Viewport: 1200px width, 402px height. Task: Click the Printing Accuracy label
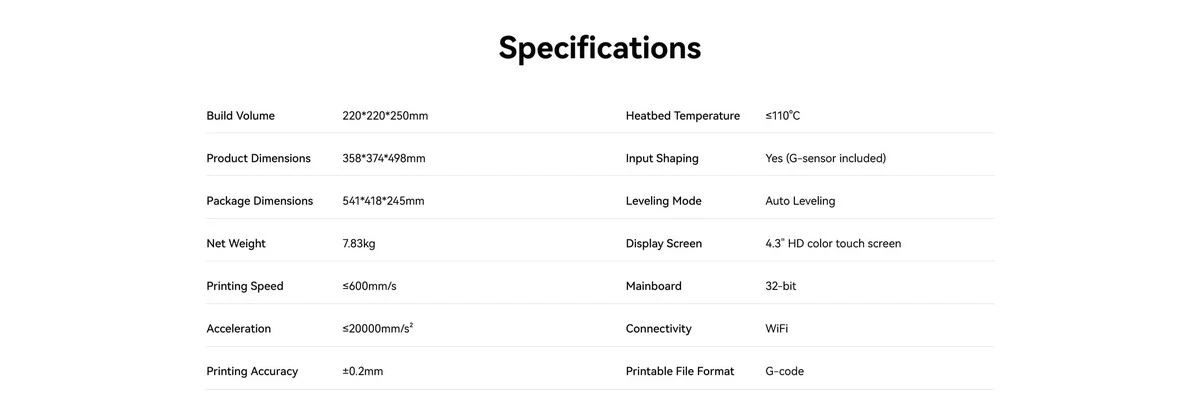252,372
